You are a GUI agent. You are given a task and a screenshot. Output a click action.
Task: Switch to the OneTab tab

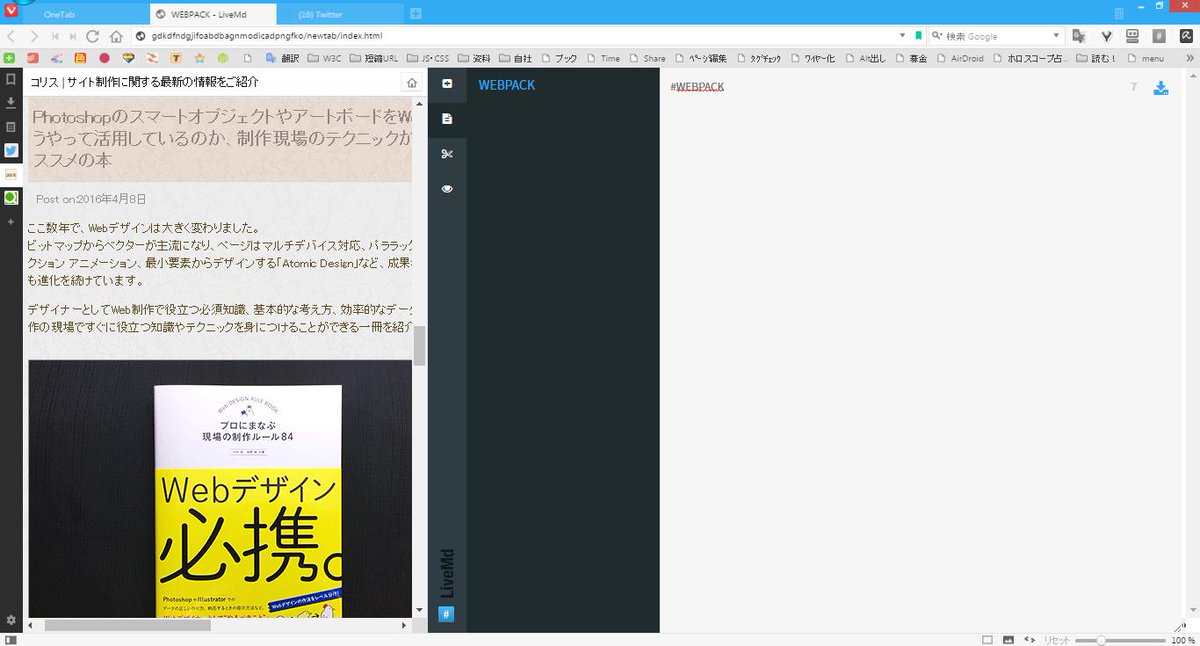click(x=85, y=14)
